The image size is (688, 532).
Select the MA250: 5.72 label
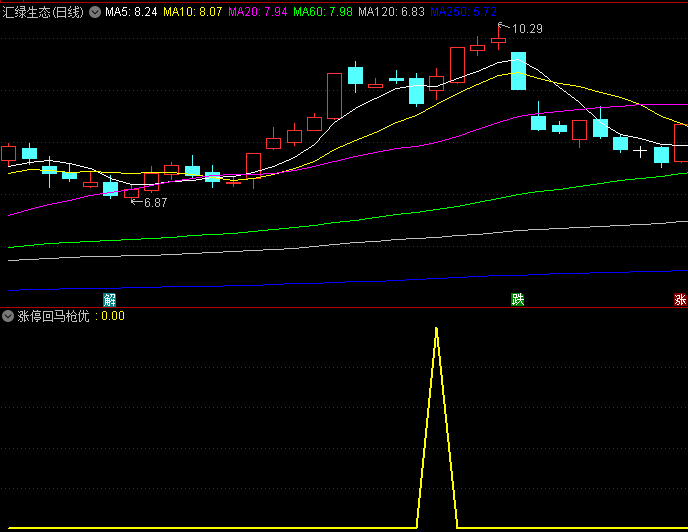pyautogui.click(x=463, y=12)
